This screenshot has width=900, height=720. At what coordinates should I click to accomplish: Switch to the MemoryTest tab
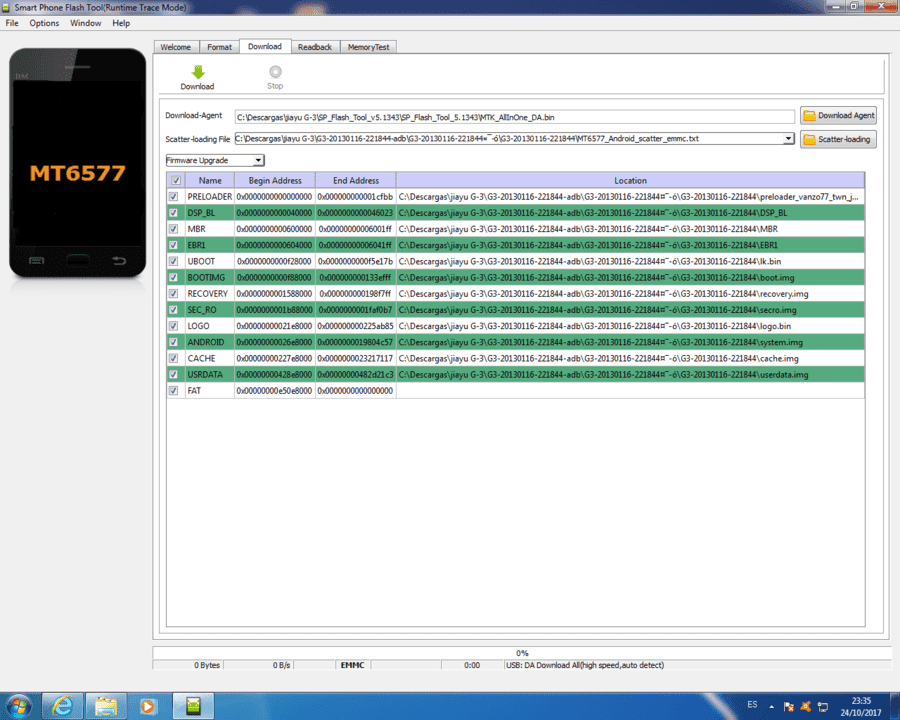368,47
